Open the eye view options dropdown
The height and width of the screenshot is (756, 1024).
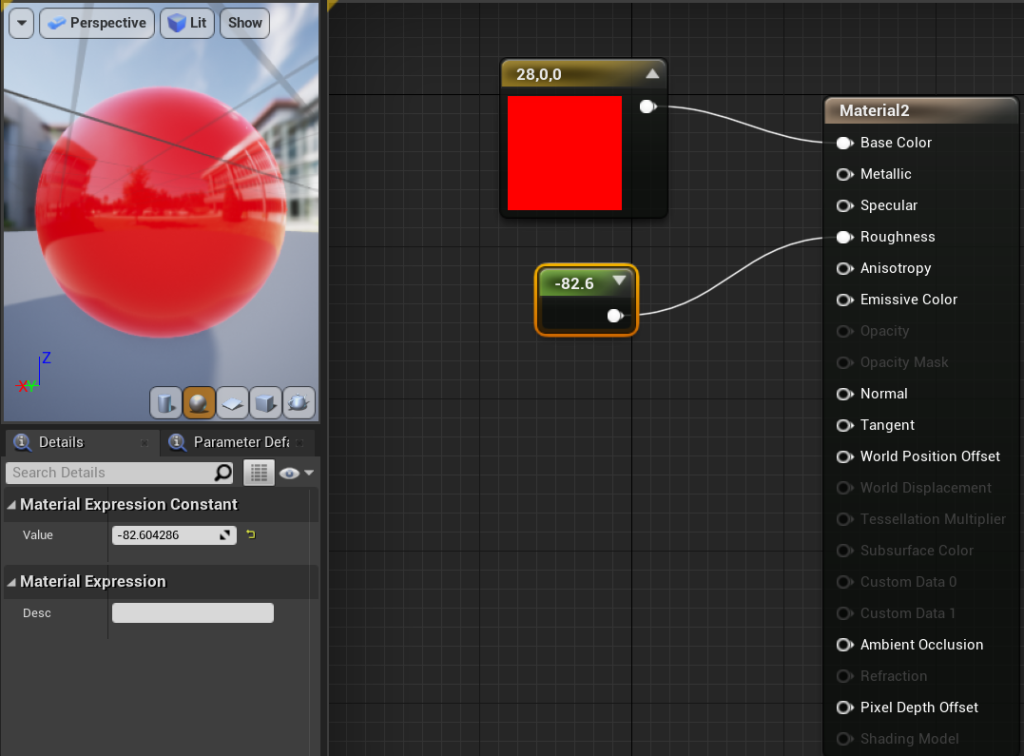click(x=297, y=473)
